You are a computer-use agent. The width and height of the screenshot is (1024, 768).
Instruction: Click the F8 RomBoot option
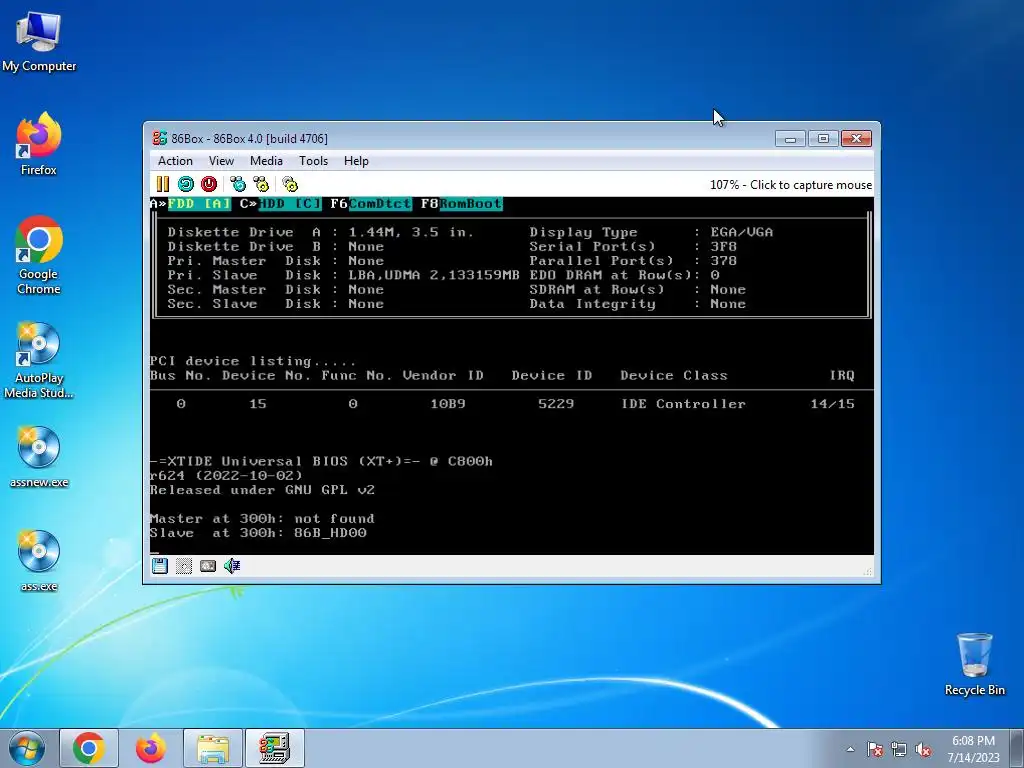point(462,204)
